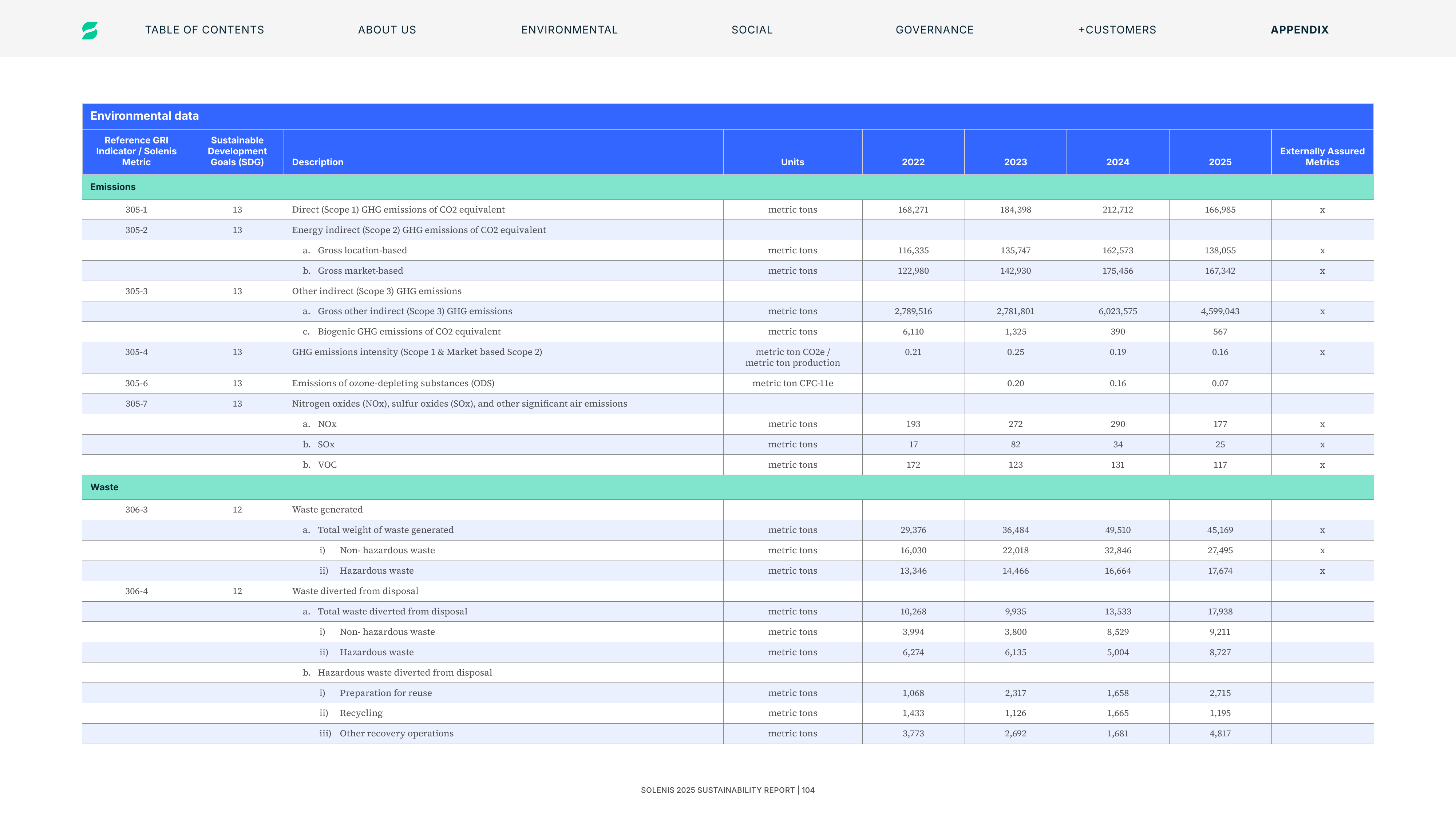
Task: Click the Environmental data table title
Action: tap(145, 116)
